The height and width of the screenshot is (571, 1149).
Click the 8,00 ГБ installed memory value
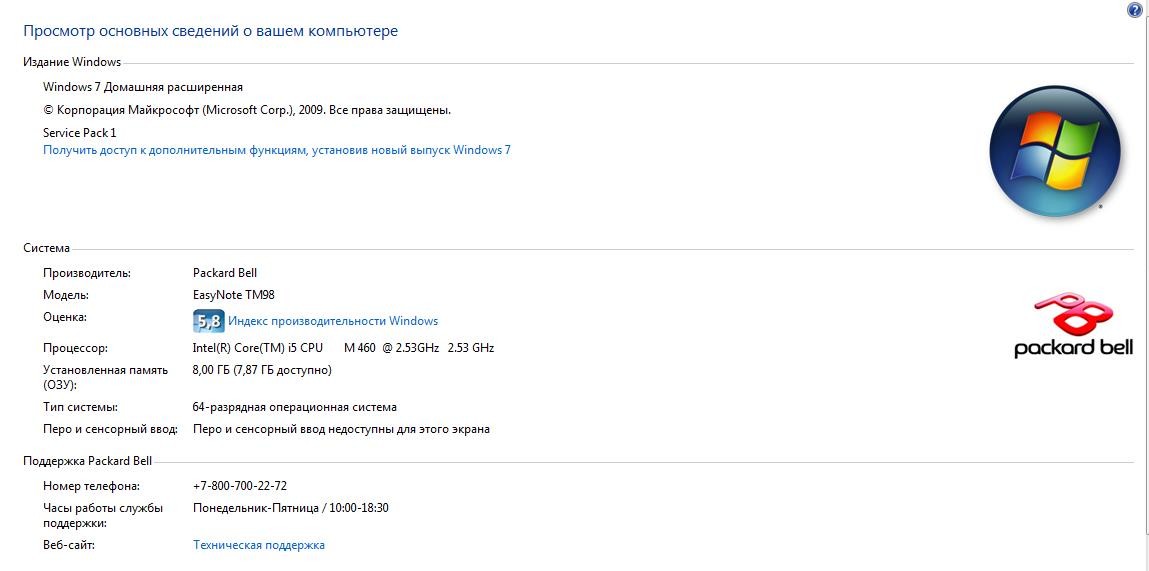(x=262, y=370)
